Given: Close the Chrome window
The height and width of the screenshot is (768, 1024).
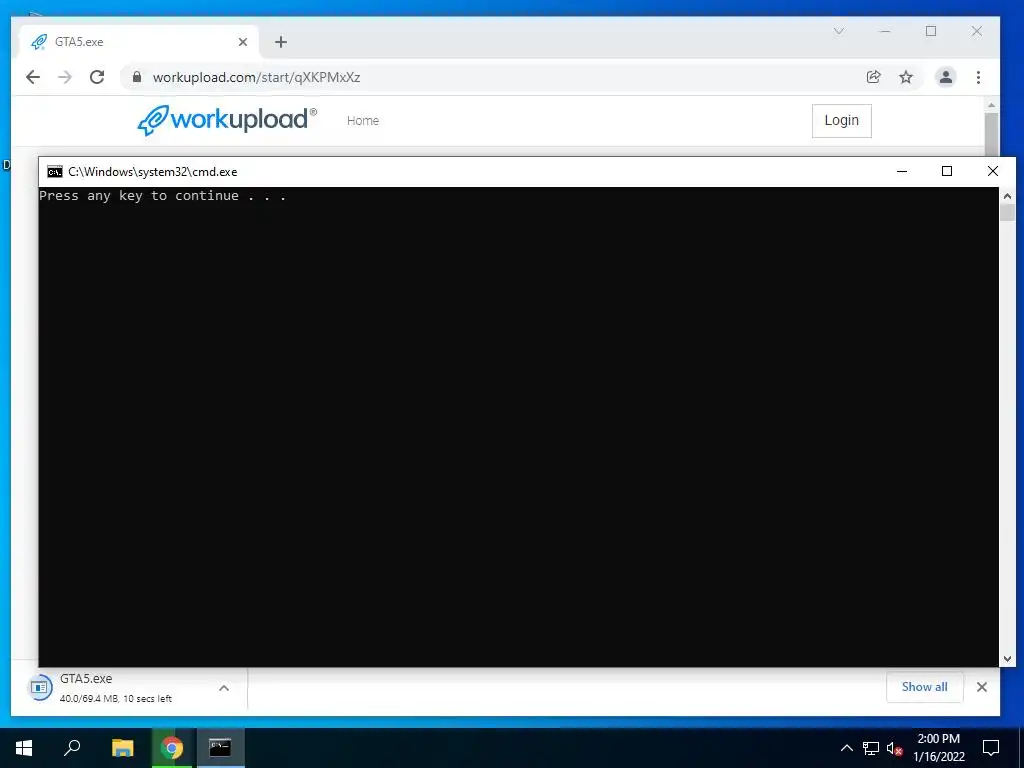Looking at the screenshot, I should click(977, 31).
